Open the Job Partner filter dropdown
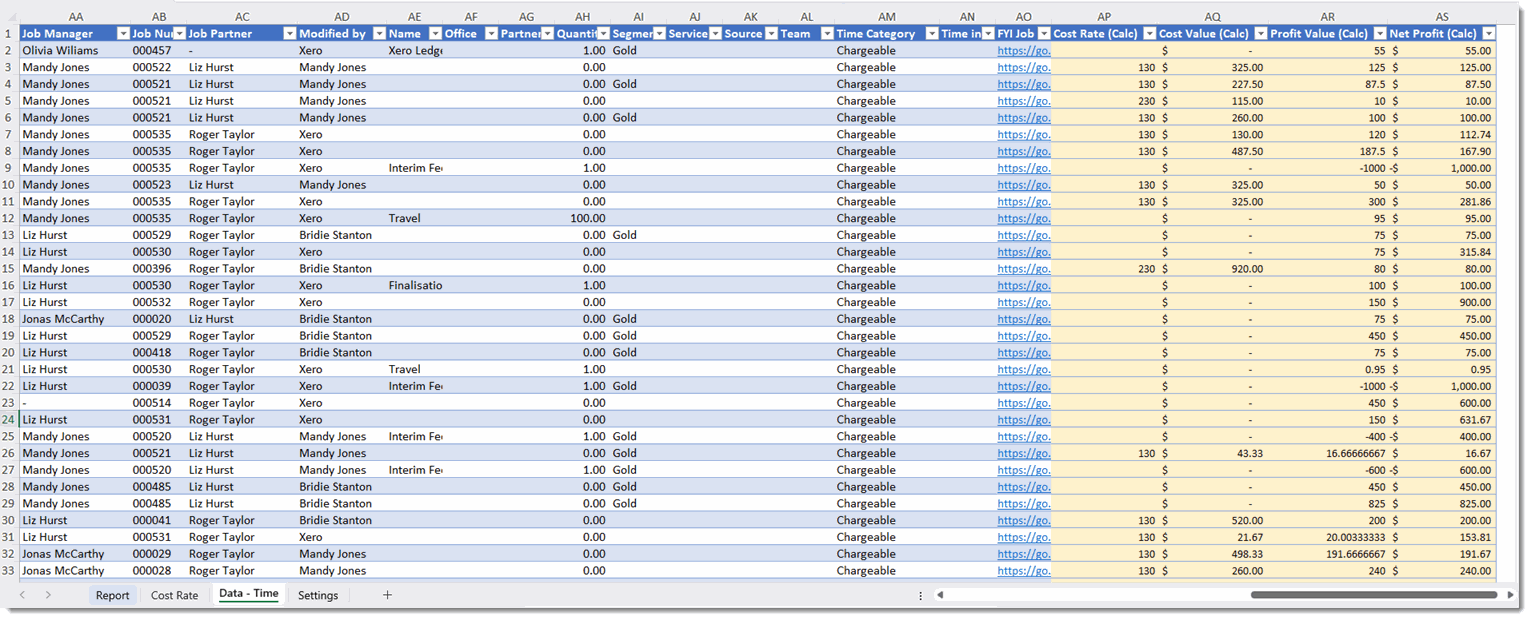 tap(290, 34)
